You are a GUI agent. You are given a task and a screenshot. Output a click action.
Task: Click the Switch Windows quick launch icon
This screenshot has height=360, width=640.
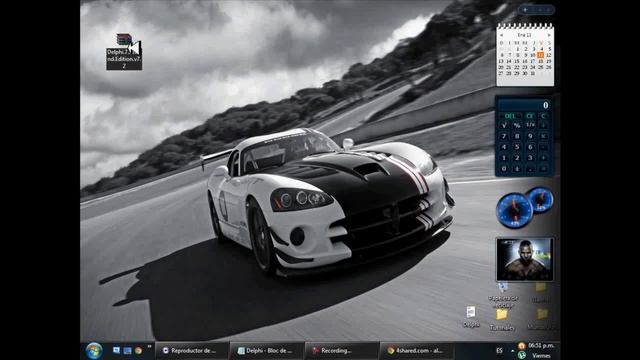click(127, 350)
